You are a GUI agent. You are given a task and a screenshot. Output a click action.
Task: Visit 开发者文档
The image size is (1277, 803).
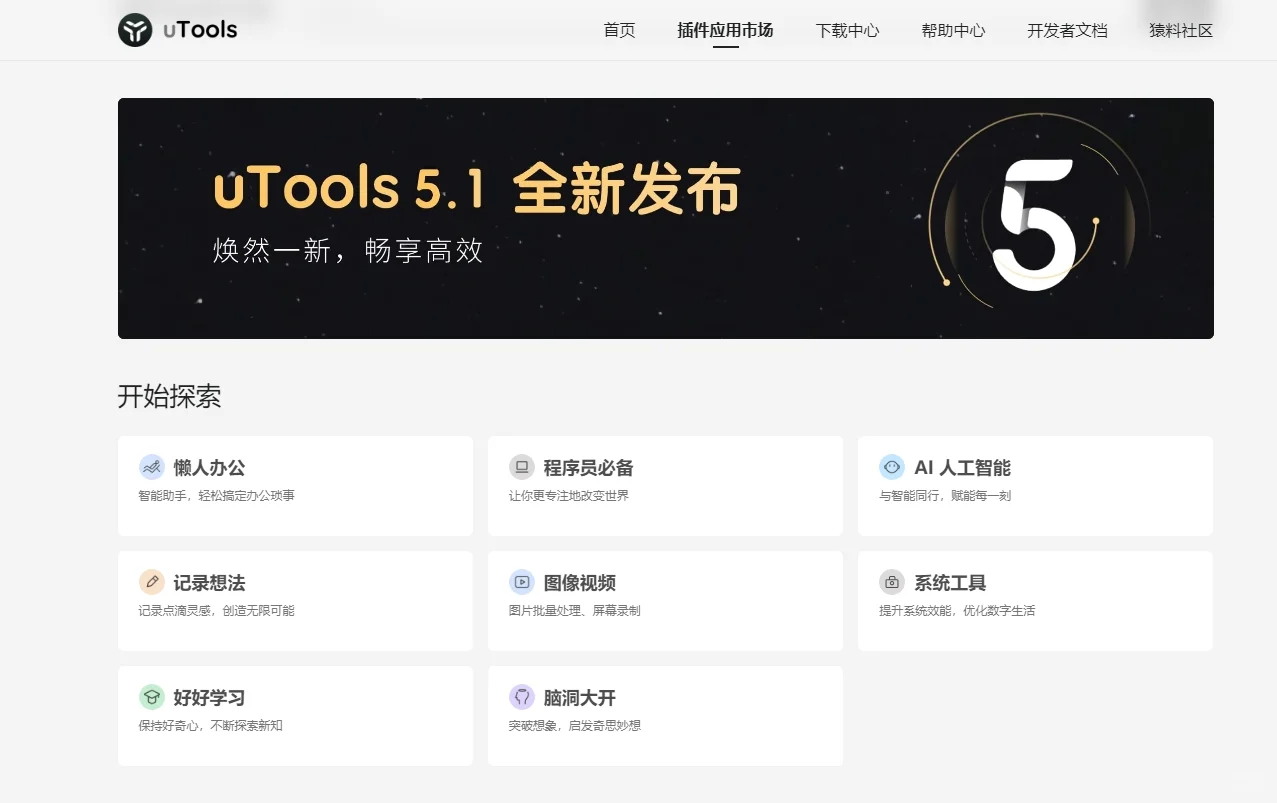[x=1066, y=30]
